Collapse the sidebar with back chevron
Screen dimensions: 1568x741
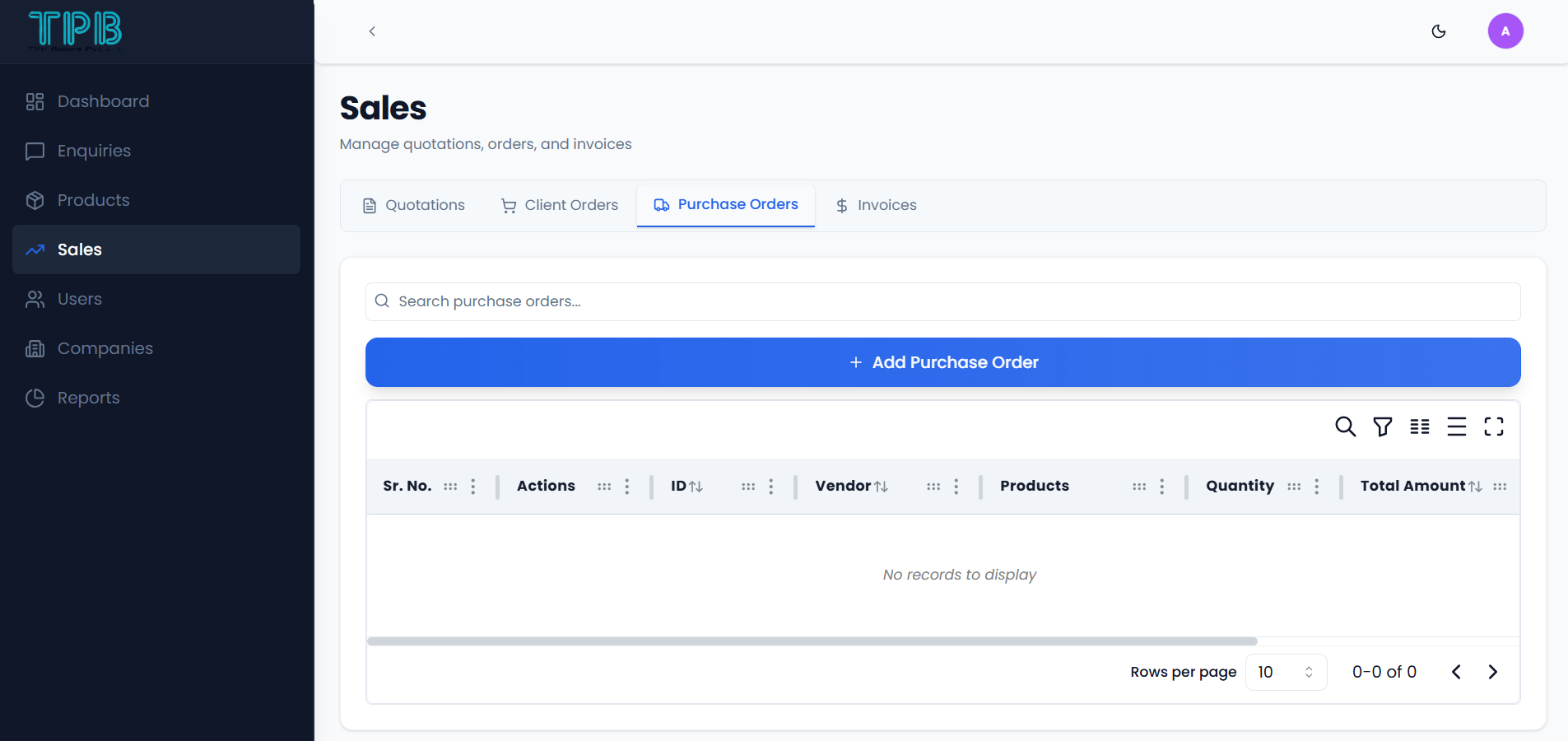coord(372,31)
